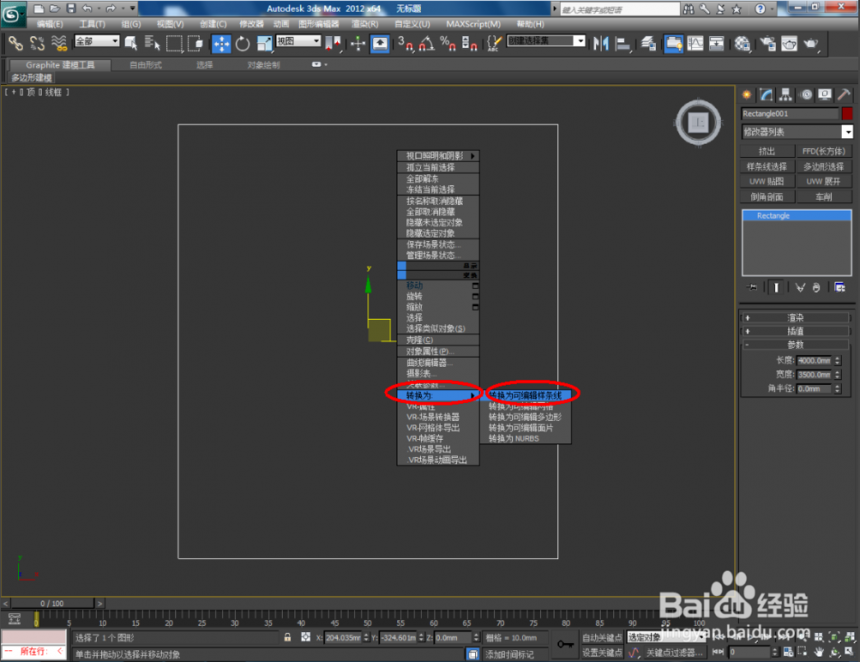Select 转换为可编辑样条线 from the submenu
This screenshot has height=662, width=860.
pos(525,395)
